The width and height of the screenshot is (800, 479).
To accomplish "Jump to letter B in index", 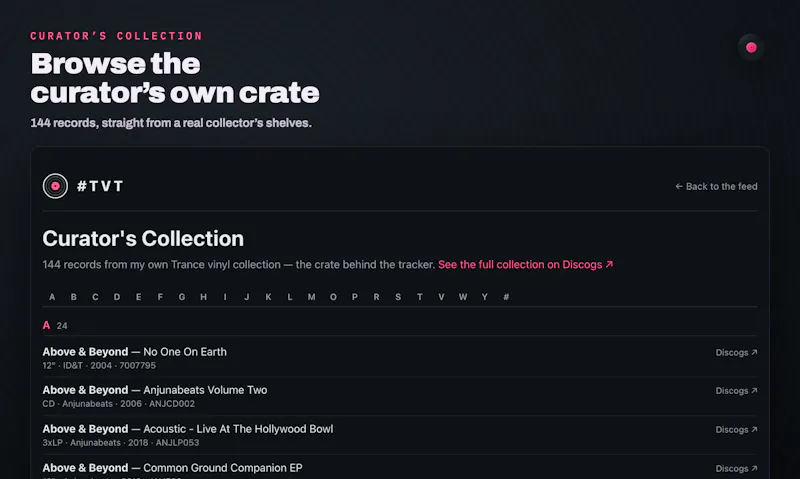I will click(x=73, y=297).
